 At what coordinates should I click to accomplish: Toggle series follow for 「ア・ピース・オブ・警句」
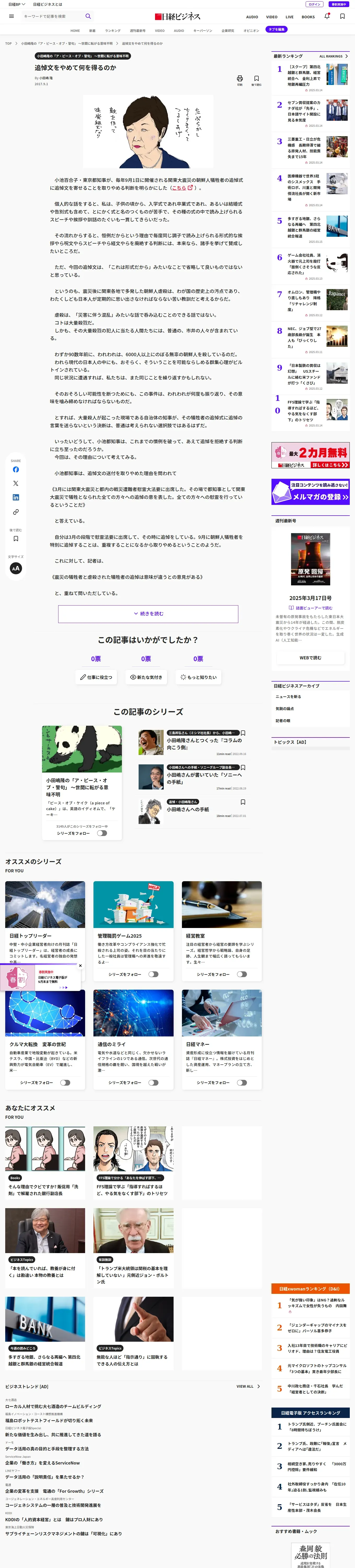(102, 833)
